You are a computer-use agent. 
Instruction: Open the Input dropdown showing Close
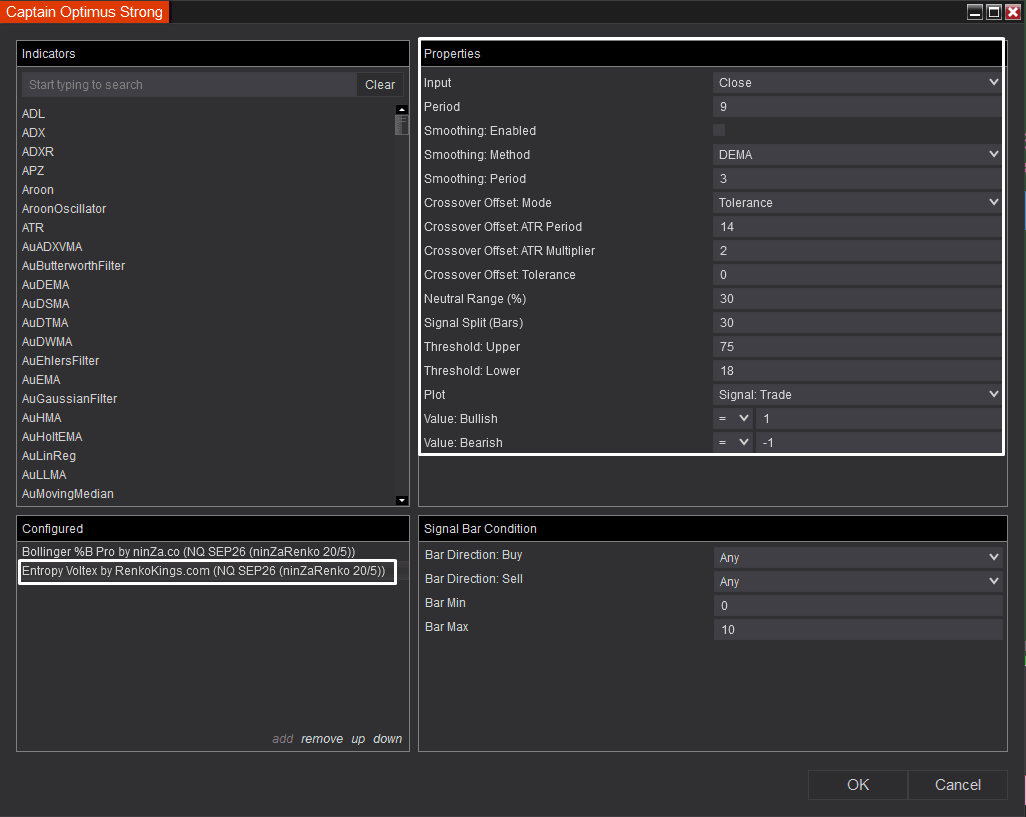pyautogui.click(x=857, y=82)
